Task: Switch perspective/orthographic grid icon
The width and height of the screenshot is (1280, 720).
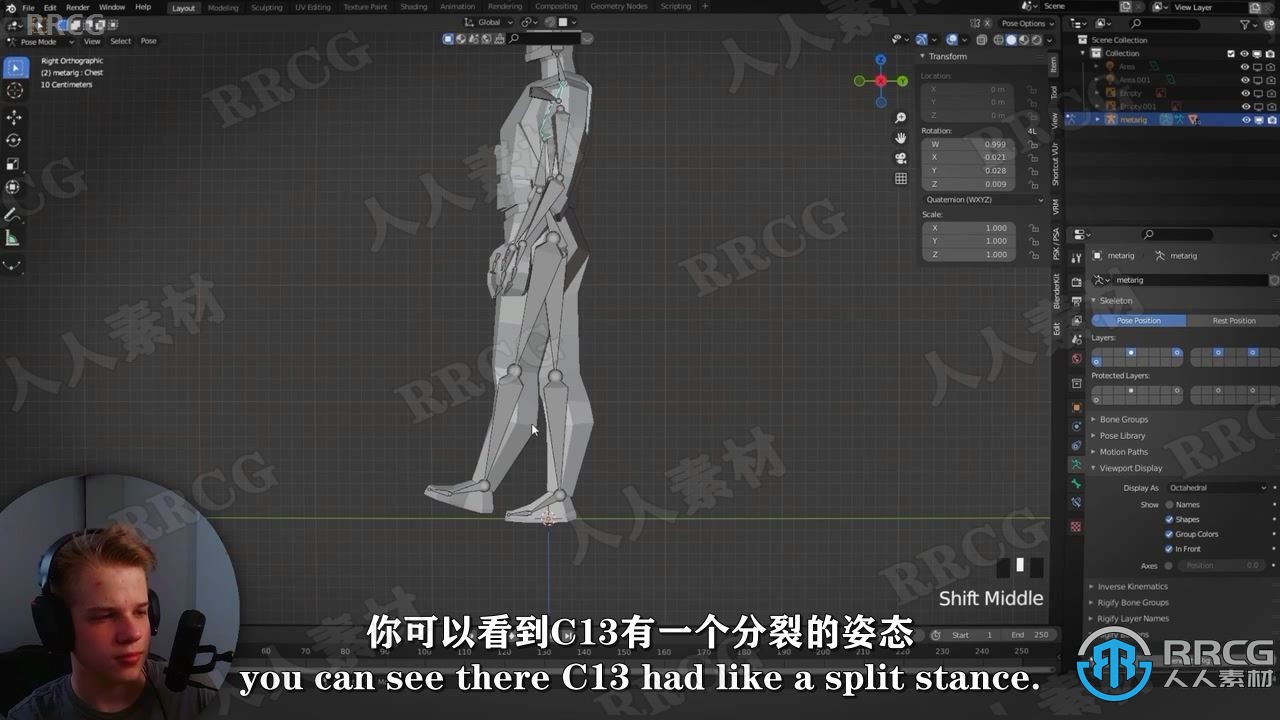Action: coord(901,178)
